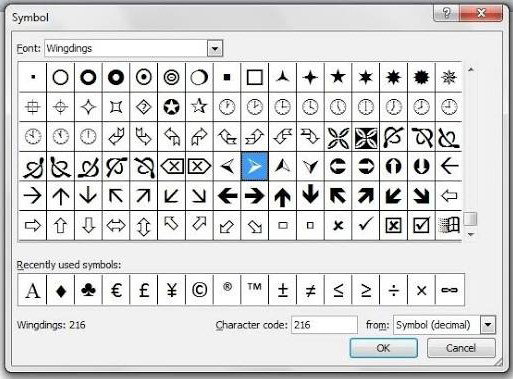Select the hollow double-headed horizontal arrow
This screenshot has height=379, width=513.
pyautogui.click(x=116, y=226)
